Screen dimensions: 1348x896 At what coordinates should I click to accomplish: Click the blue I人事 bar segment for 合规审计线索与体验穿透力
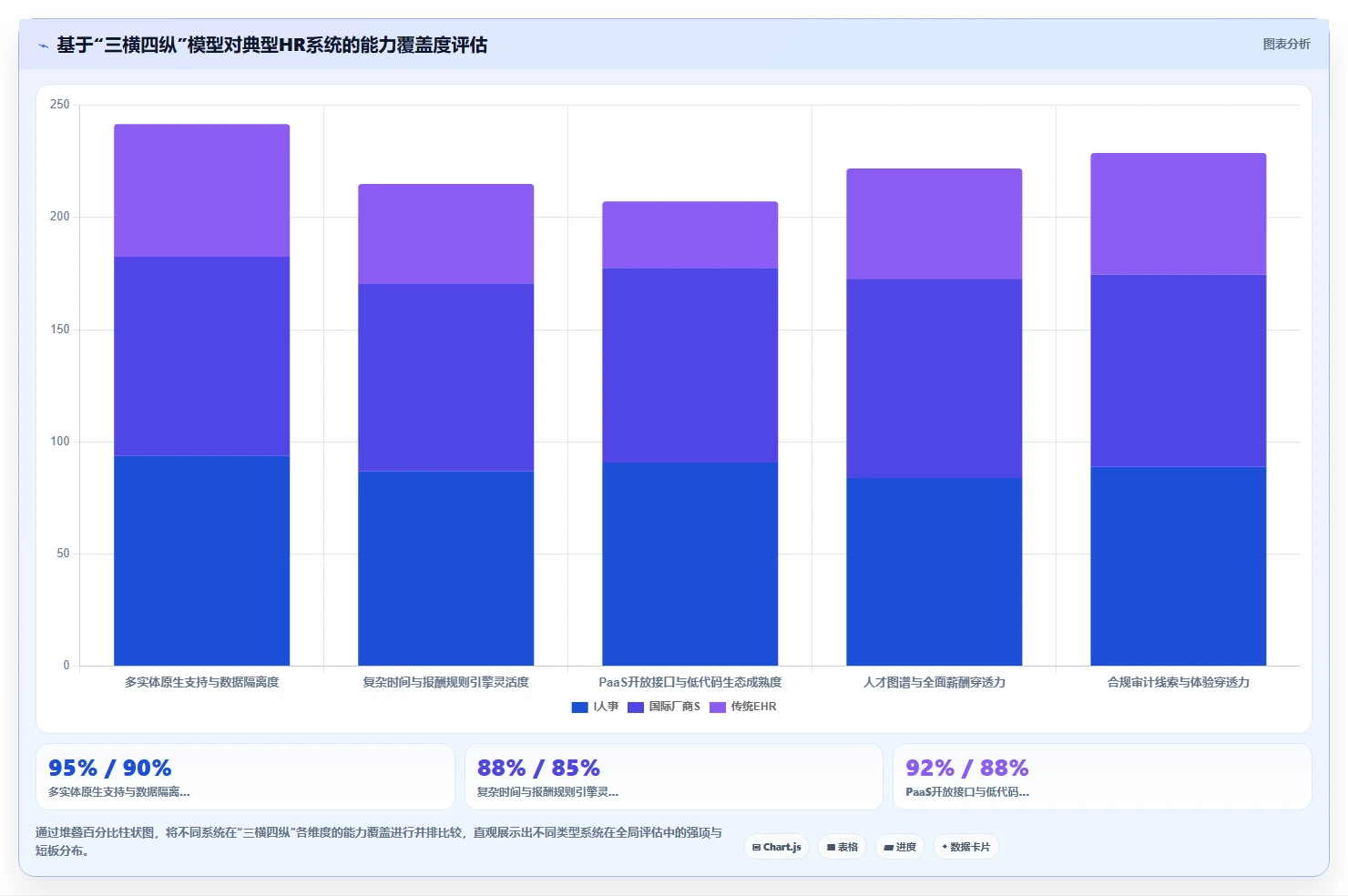(1178, 566)
